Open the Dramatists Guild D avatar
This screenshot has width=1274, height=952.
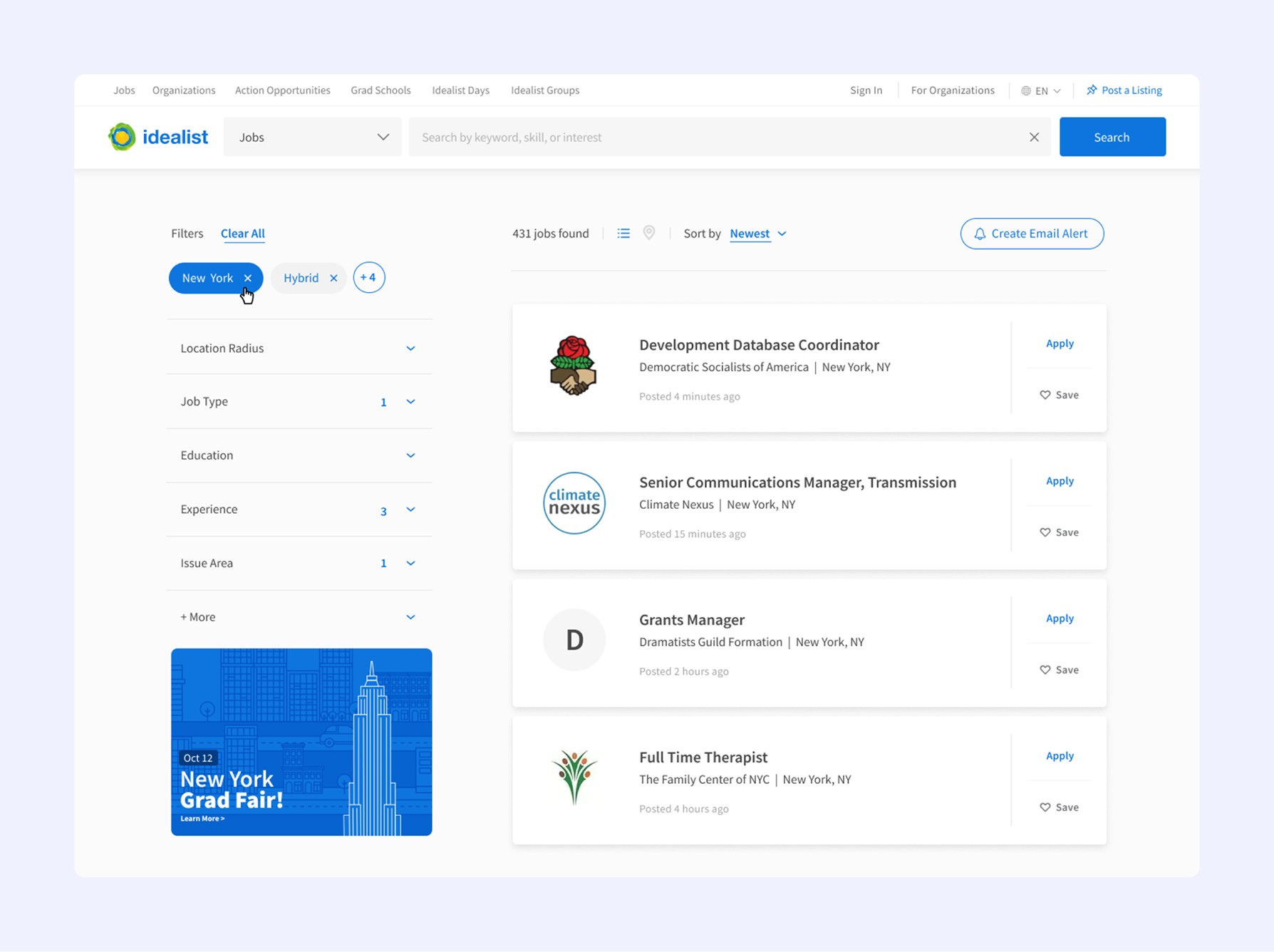coord(574,640)
